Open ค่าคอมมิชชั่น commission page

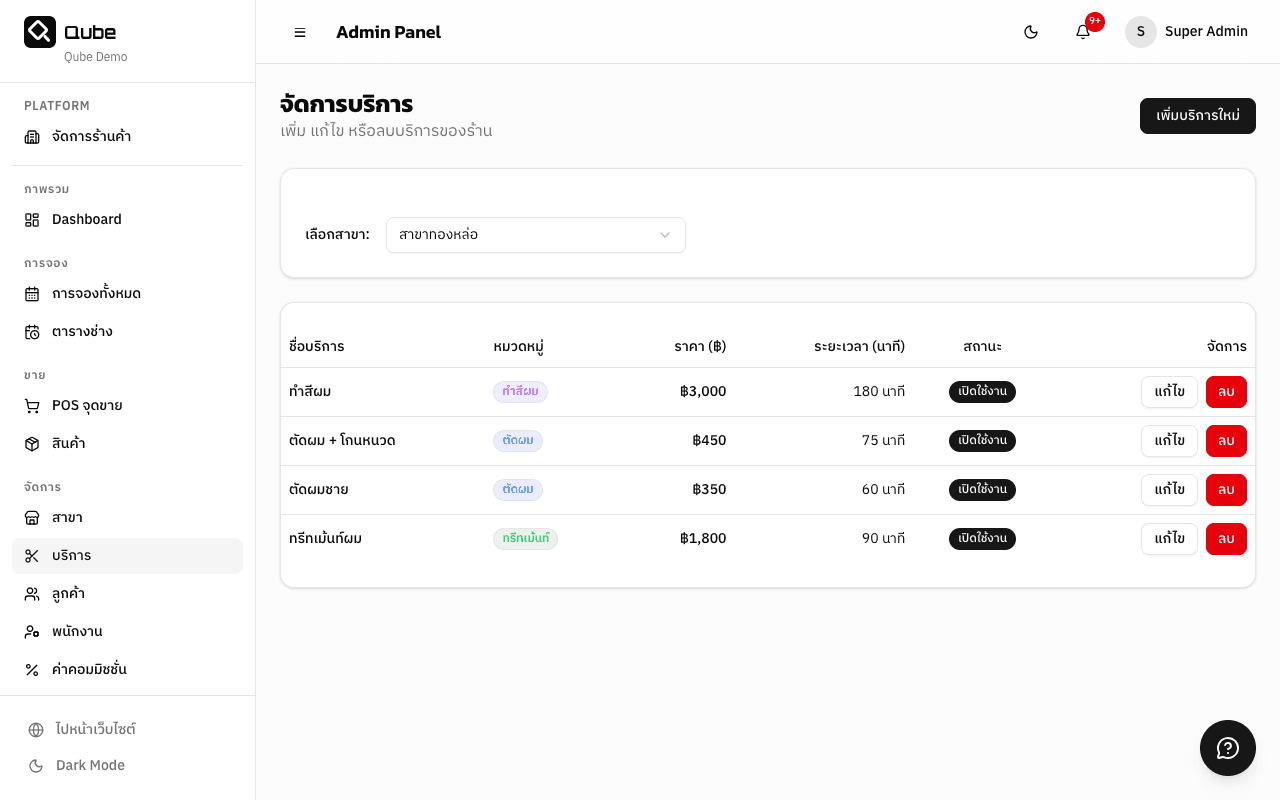tap(89, 670)
